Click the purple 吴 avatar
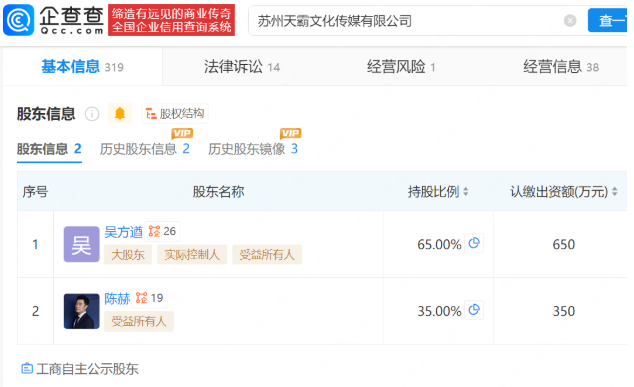Image resolution: width=634 pixels, height=387 pixels. point(82,244)
